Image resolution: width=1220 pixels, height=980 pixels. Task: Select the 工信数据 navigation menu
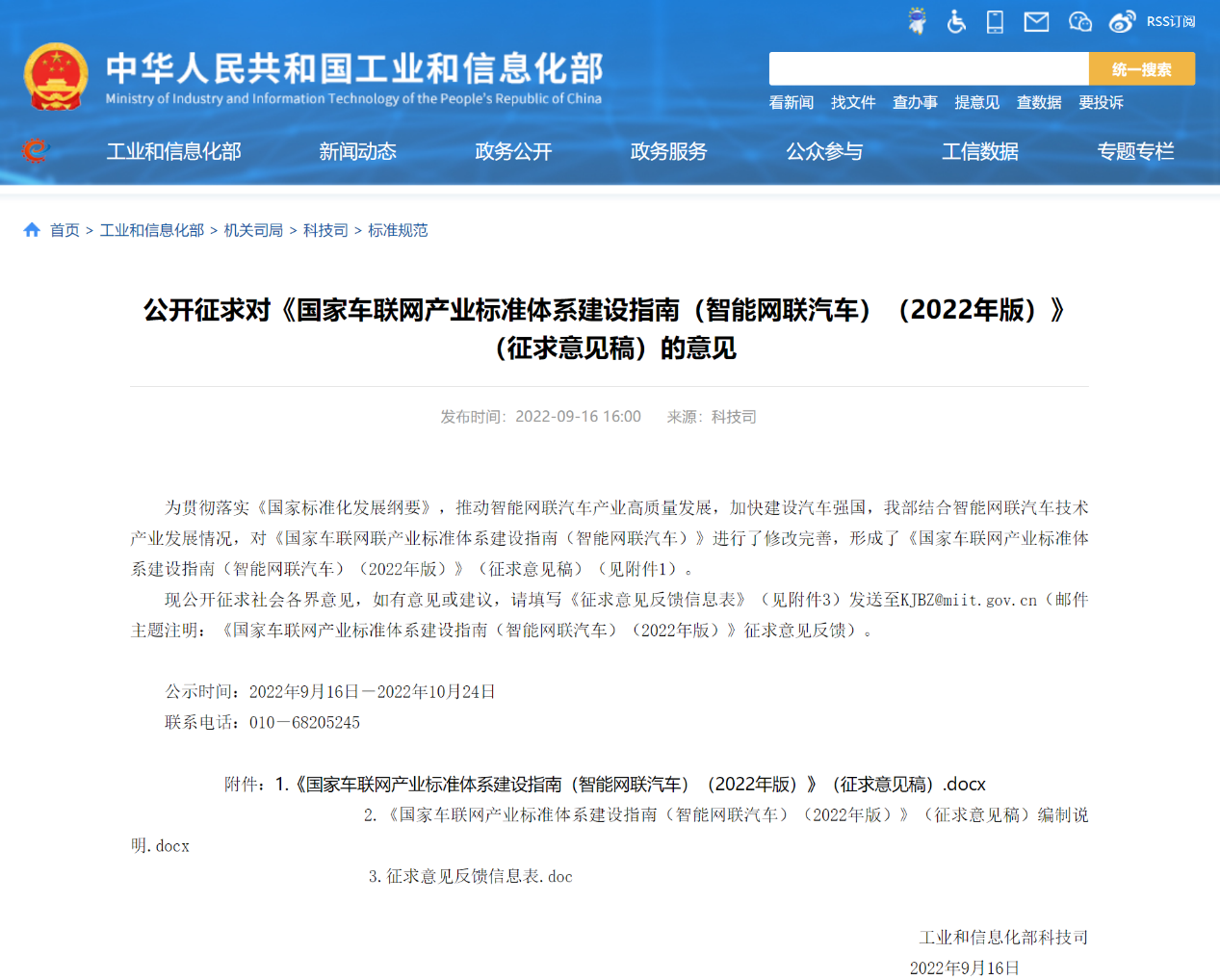coord(980,151)
